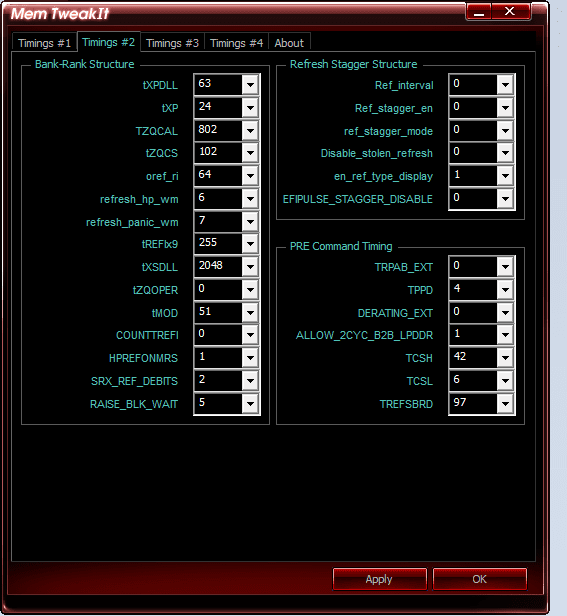
Task: Click the TCSH value field showing 42
Action: coord(473,357)
